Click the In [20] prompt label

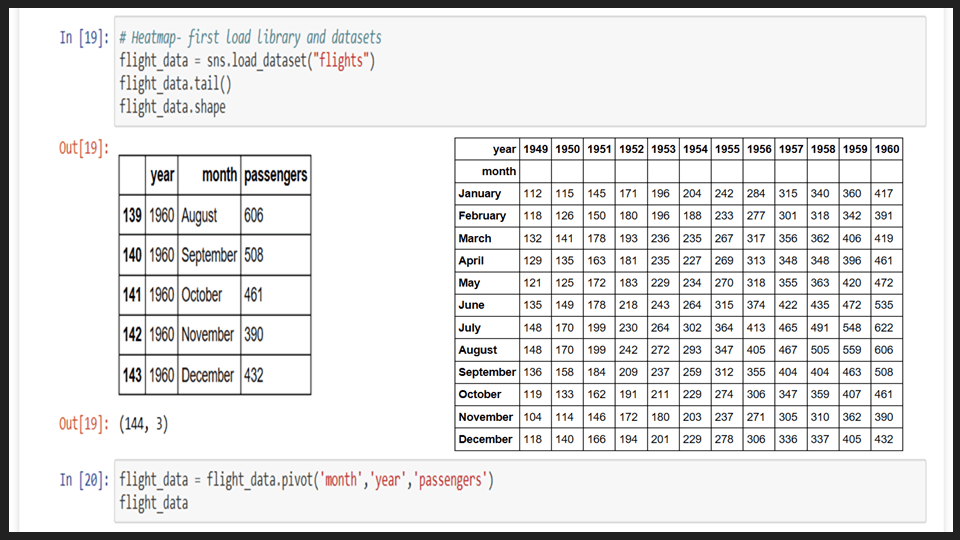point(84,479)
